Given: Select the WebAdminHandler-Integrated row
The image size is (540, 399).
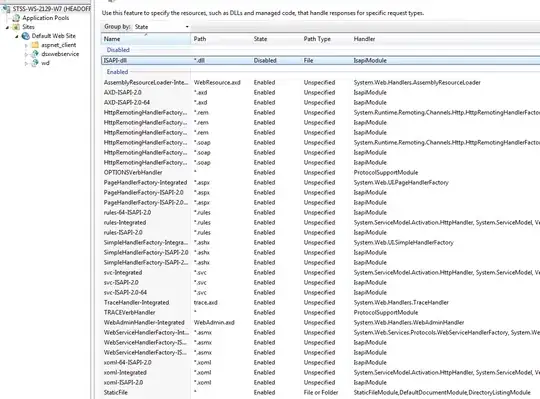Looking at the screenshot, I should click(321, 322).
